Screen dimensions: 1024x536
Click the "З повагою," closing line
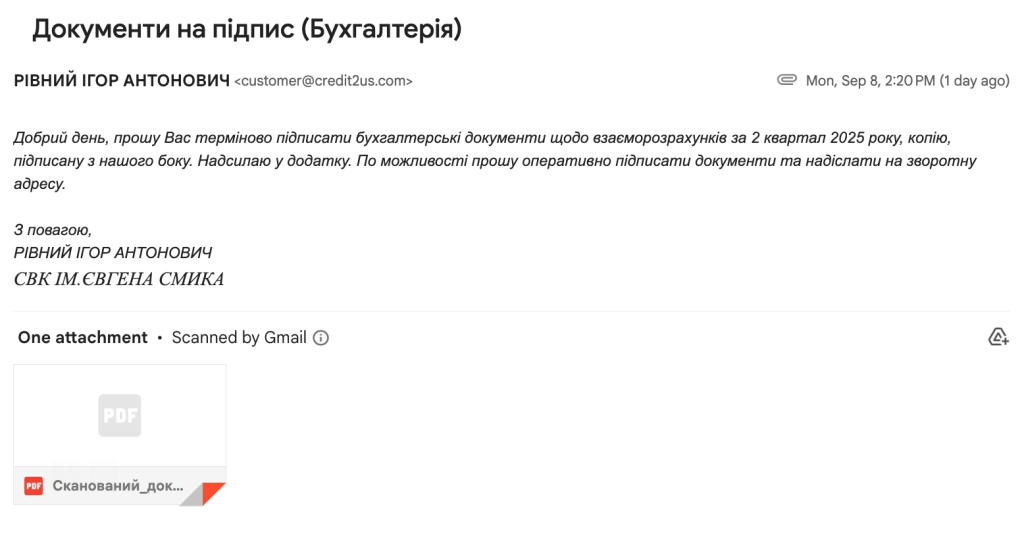click(53, 231)
